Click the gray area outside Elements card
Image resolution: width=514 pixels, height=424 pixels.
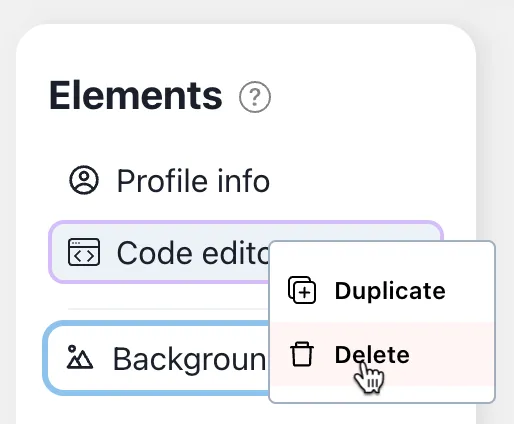tap(497, 133)
